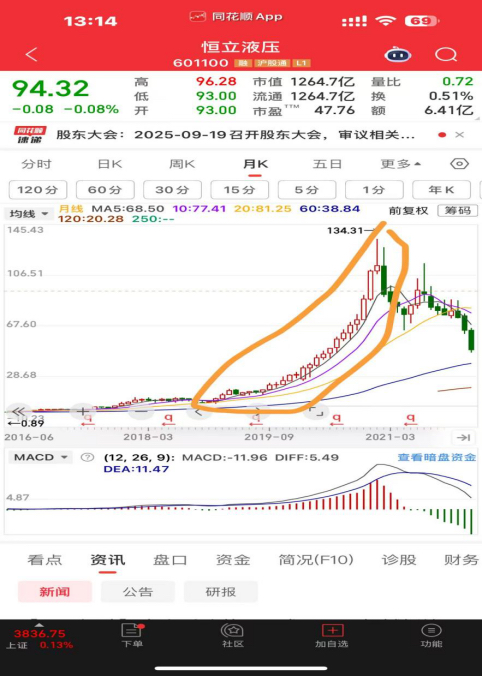Open search with the magnifier icon

446,55
